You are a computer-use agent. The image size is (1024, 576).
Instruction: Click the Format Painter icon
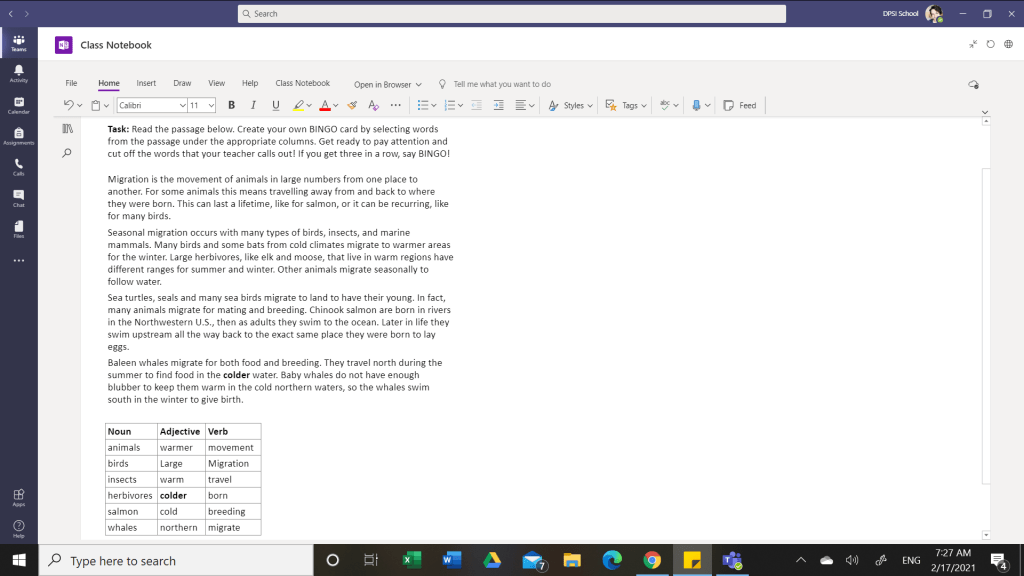coord(351,105)
